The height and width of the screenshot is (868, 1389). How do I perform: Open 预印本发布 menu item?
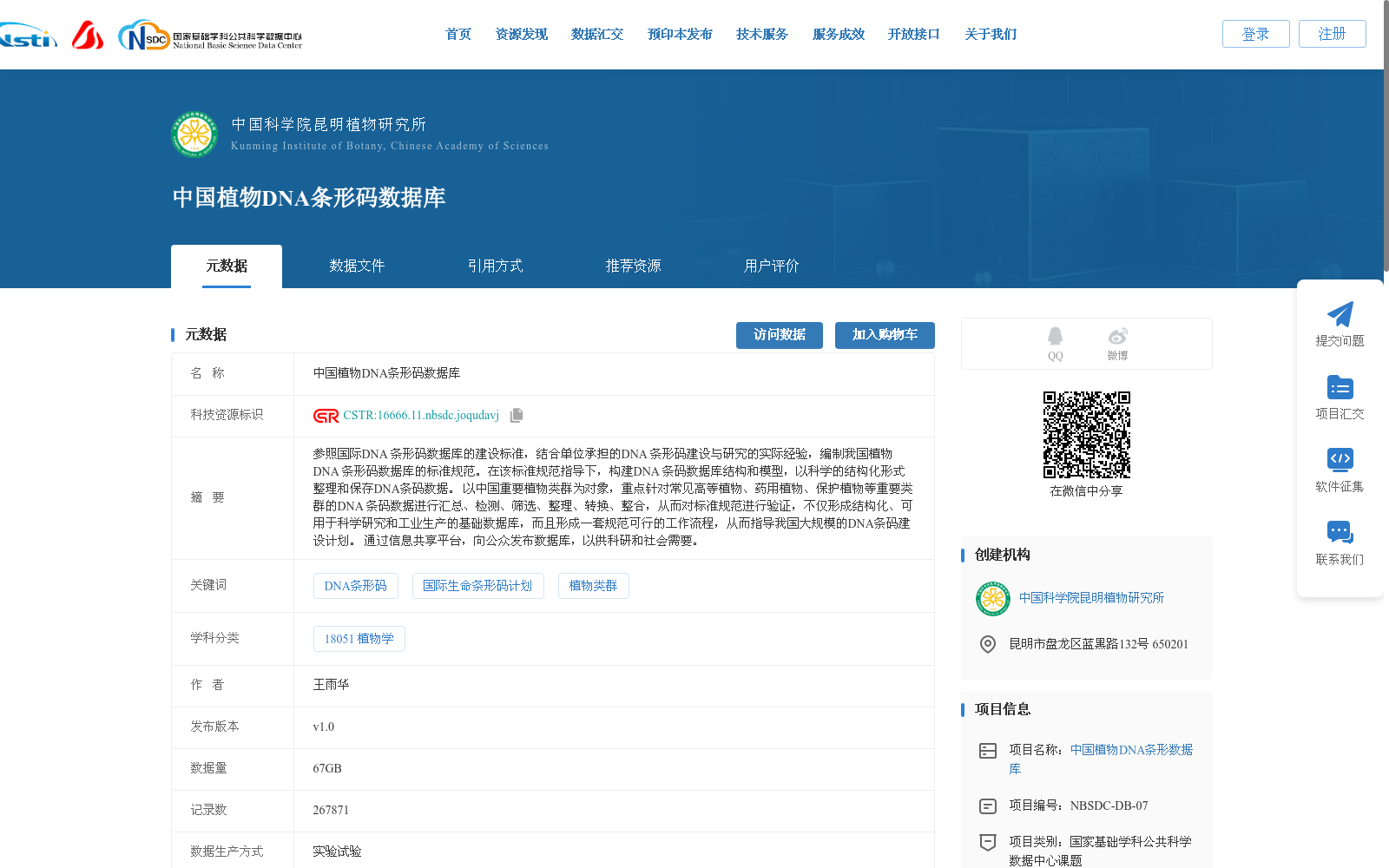[x=680, y=35]
